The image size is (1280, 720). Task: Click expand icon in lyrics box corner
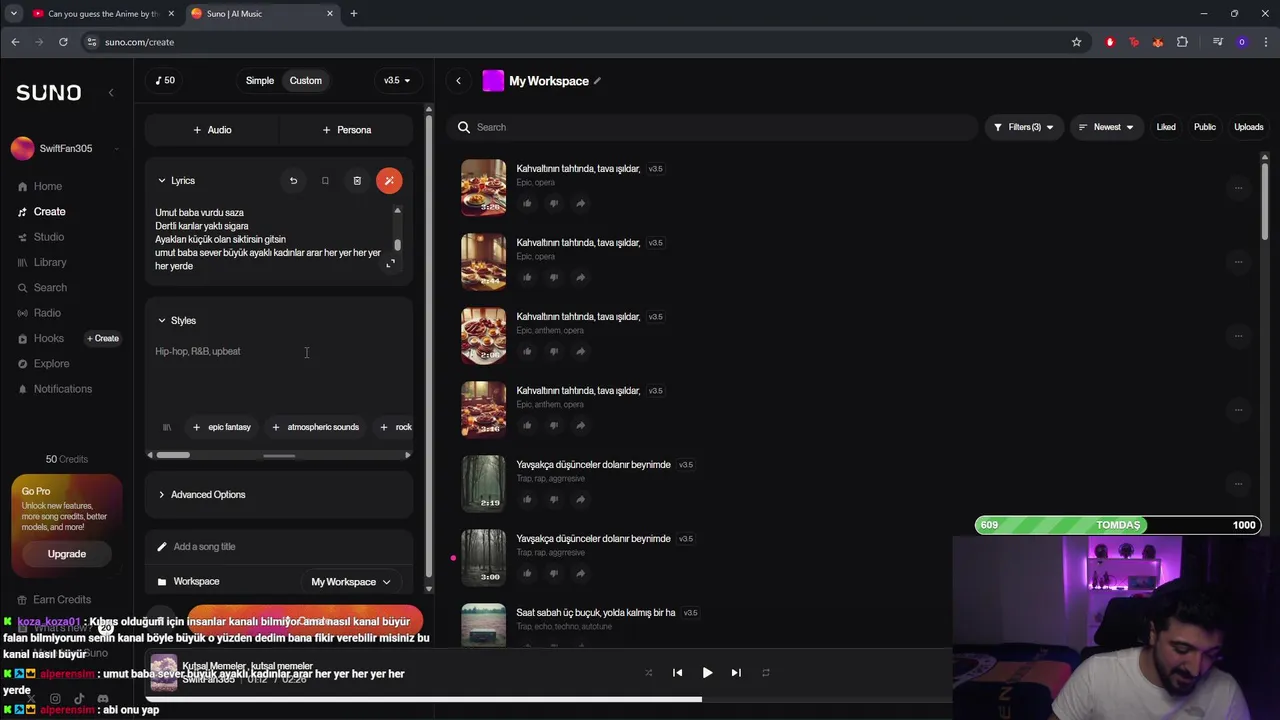[x=390, y=263]
